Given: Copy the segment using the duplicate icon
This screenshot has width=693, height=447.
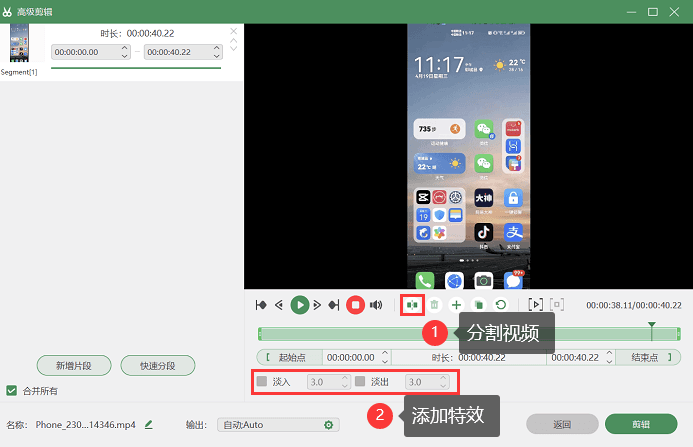Looking at the screenshot, I should click(x=479, y=305).
